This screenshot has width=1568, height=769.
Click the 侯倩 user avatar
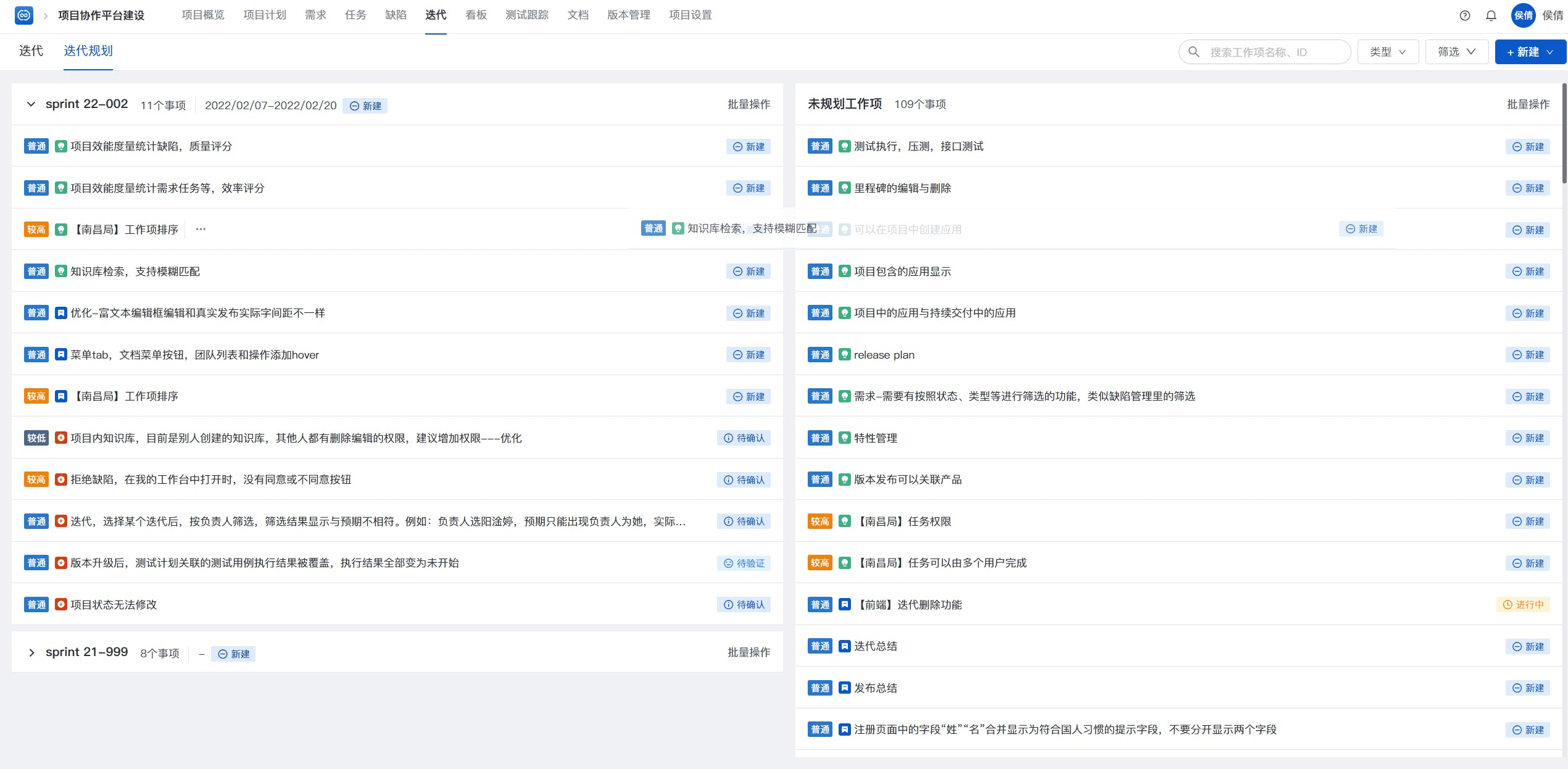click(1523, 15)
